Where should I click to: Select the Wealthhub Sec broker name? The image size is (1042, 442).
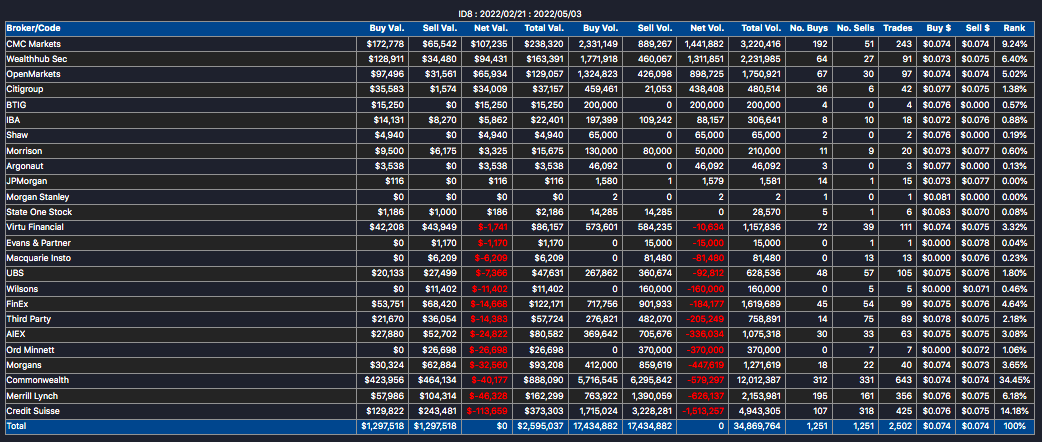[x=37, y=59]
